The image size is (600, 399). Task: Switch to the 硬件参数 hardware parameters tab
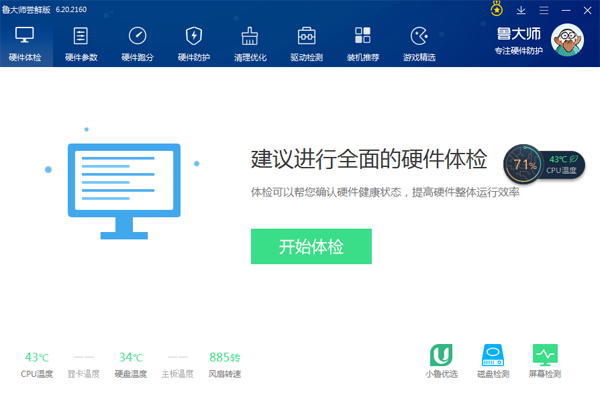point(81,44)
